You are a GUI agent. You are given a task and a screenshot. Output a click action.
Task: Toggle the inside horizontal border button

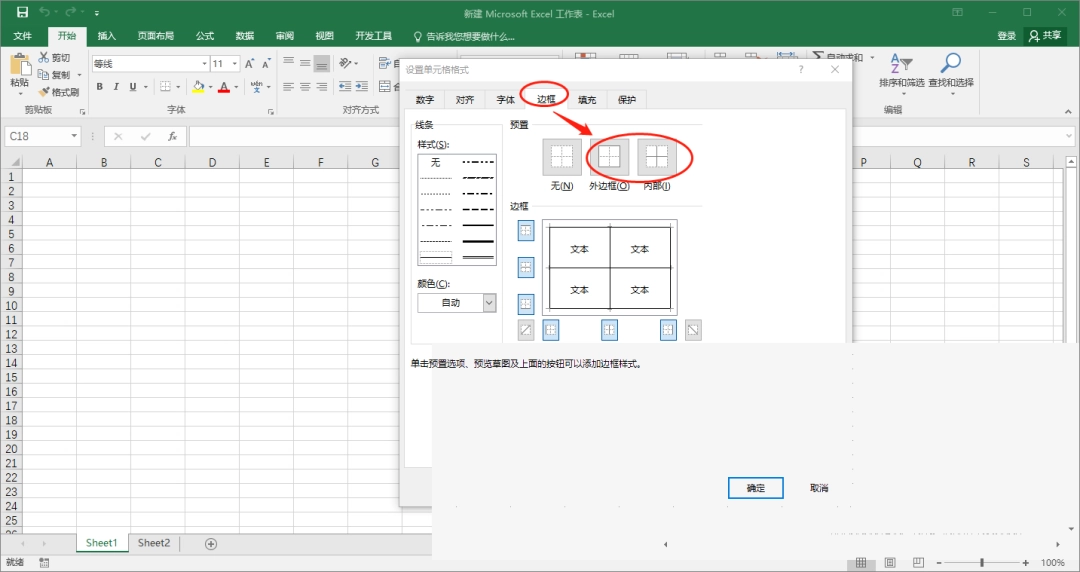(526, 267)
